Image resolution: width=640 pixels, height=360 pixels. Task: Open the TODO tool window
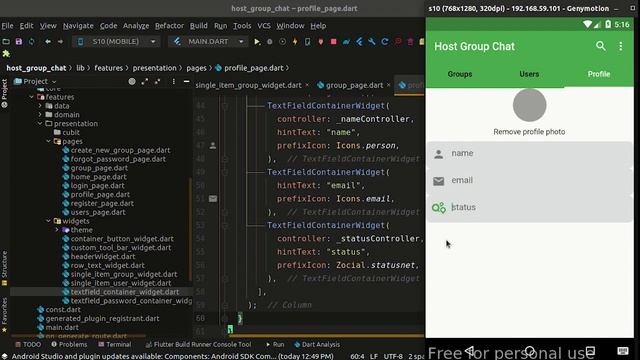click(x=28, y=344)
